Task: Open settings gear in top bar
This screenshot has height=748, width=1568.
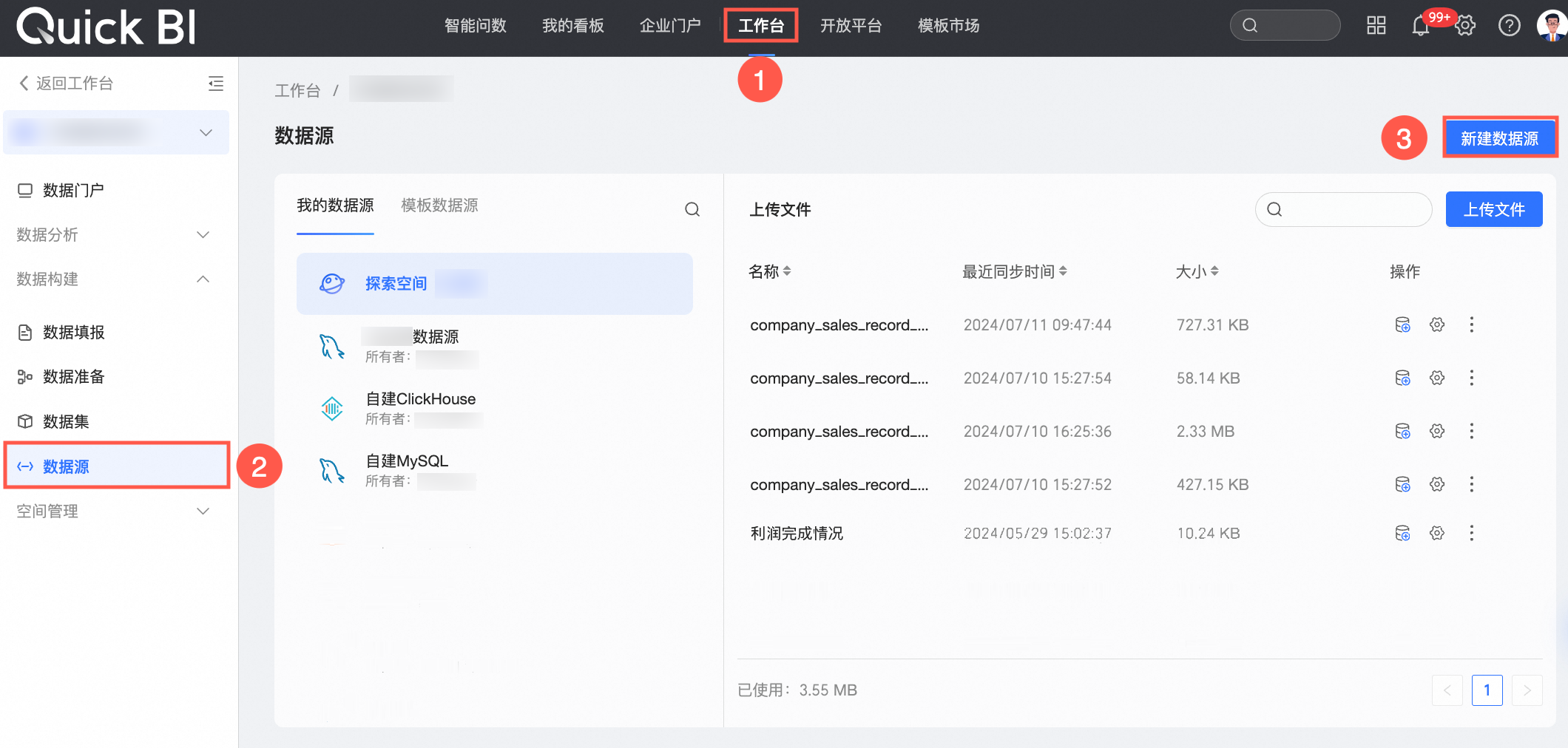Action: (1465, 26)
